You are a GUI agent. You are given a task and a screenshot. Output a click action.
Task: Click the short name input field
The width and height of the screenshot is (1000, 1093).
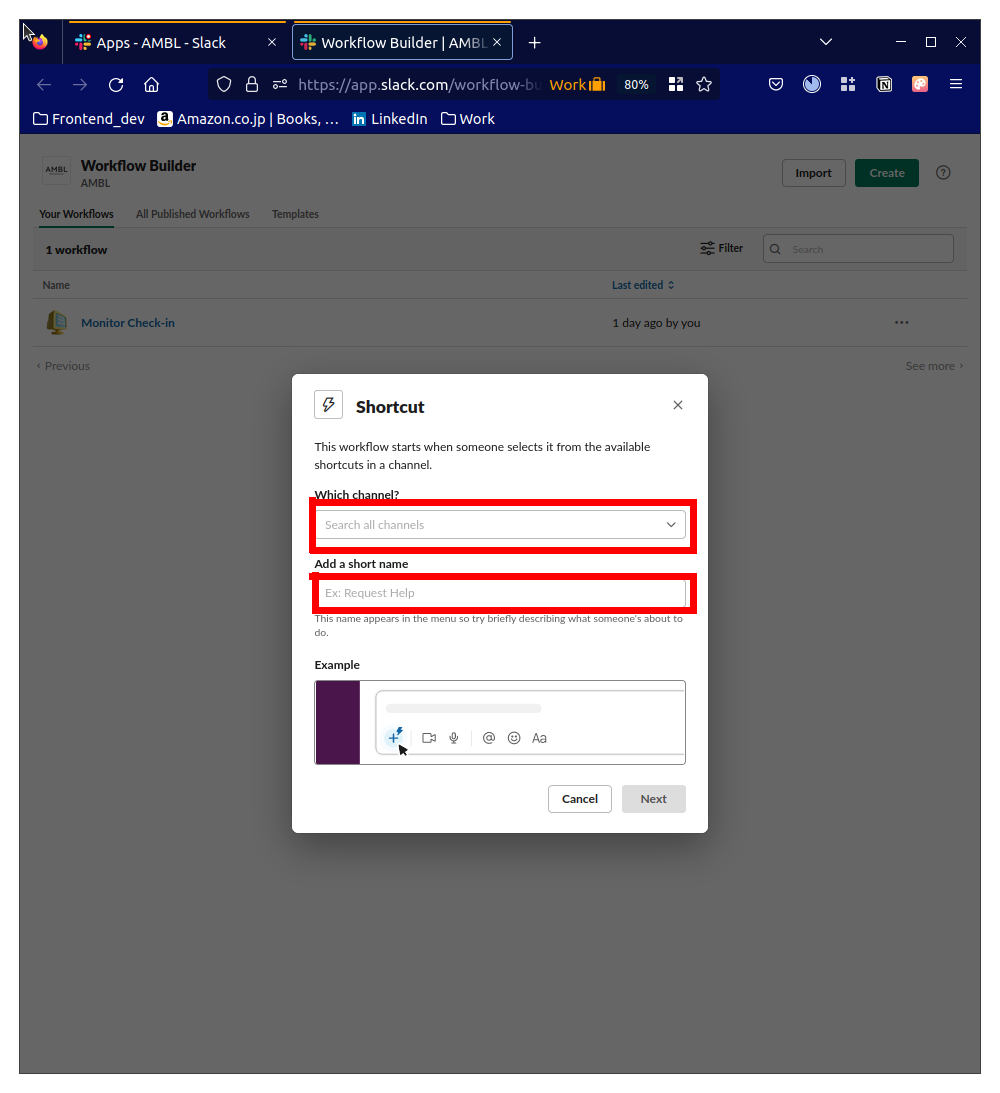click(x=500, y=592)
